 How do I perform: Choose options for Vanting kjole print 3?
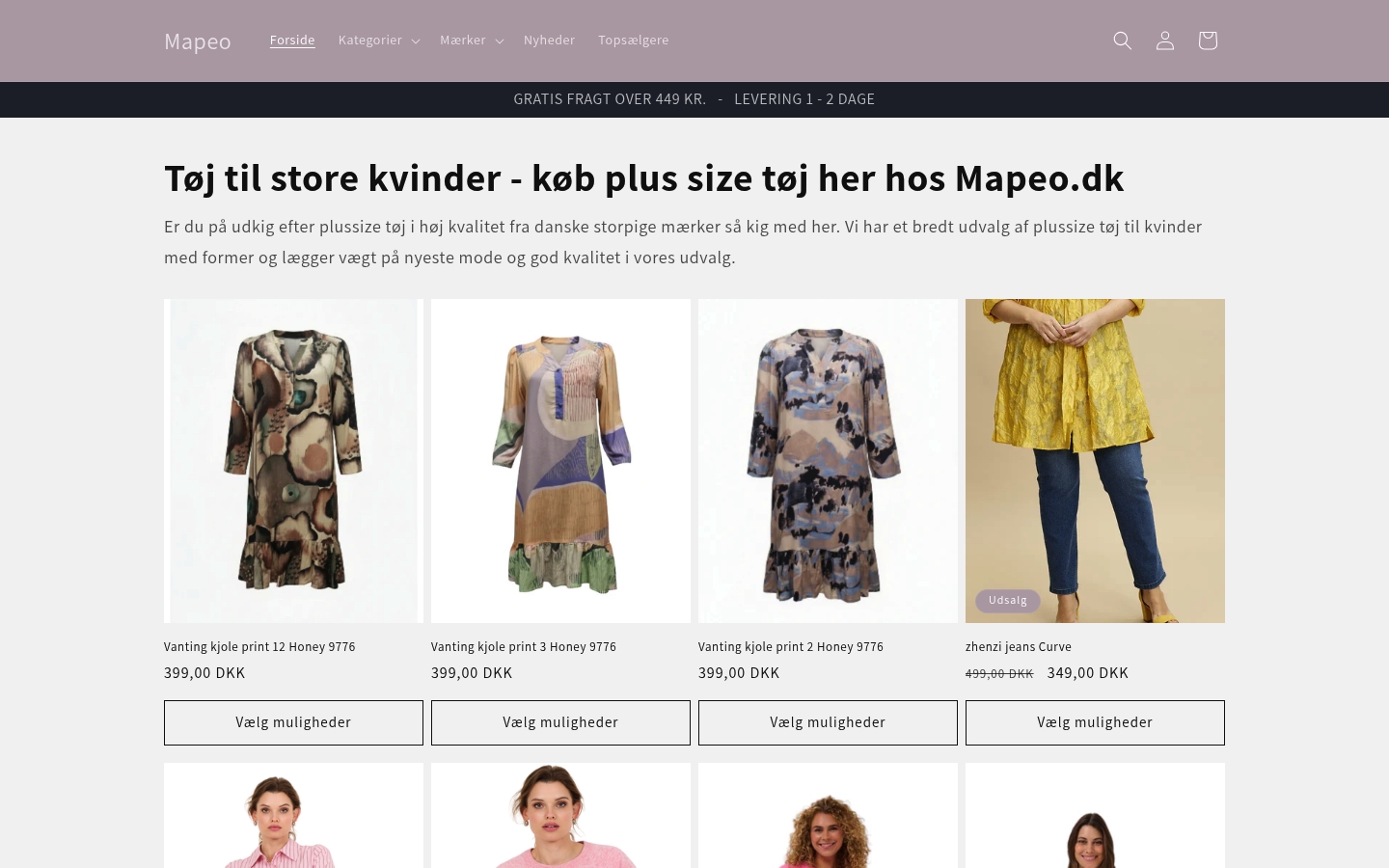(x=560, y=722)
